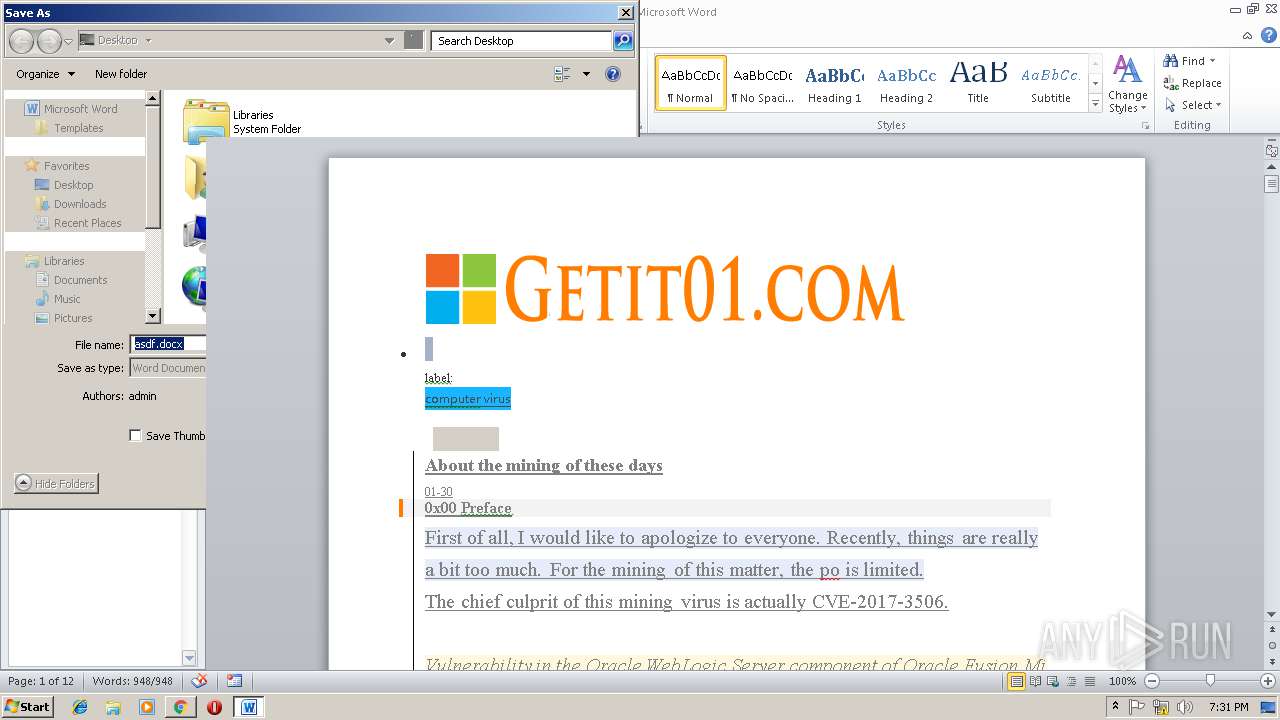This screenshot has width=1280, height=720.
Task: Open the Save as type combo box
Action: coord(169,368)
